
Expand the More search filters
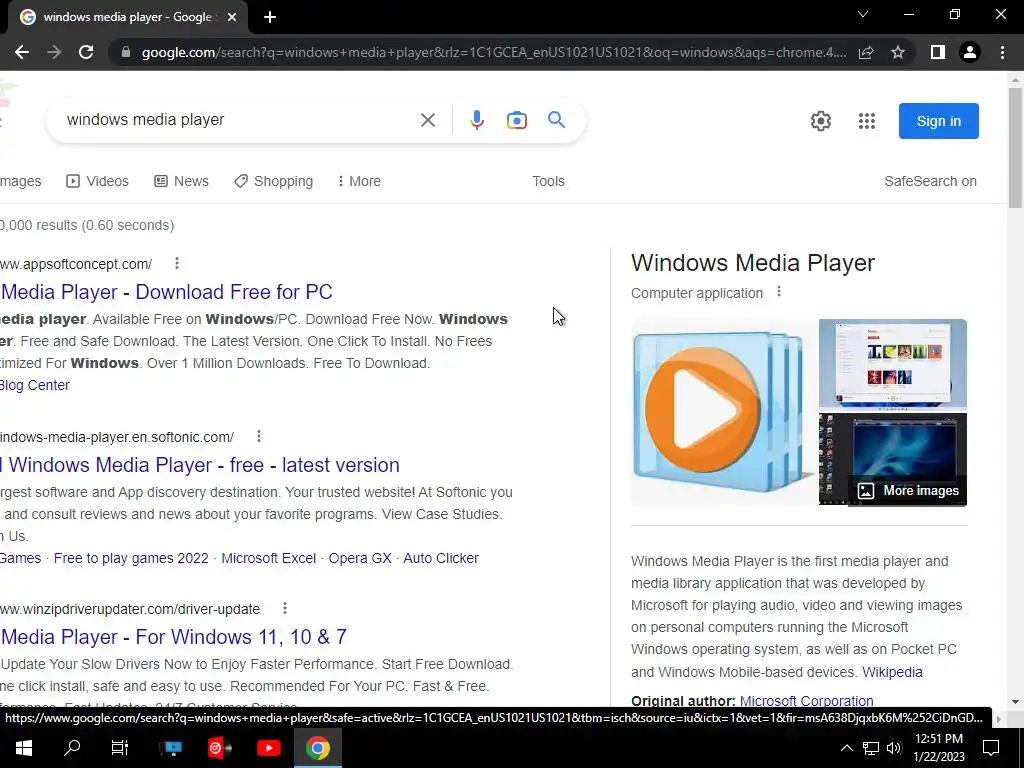tap(359, 182)
